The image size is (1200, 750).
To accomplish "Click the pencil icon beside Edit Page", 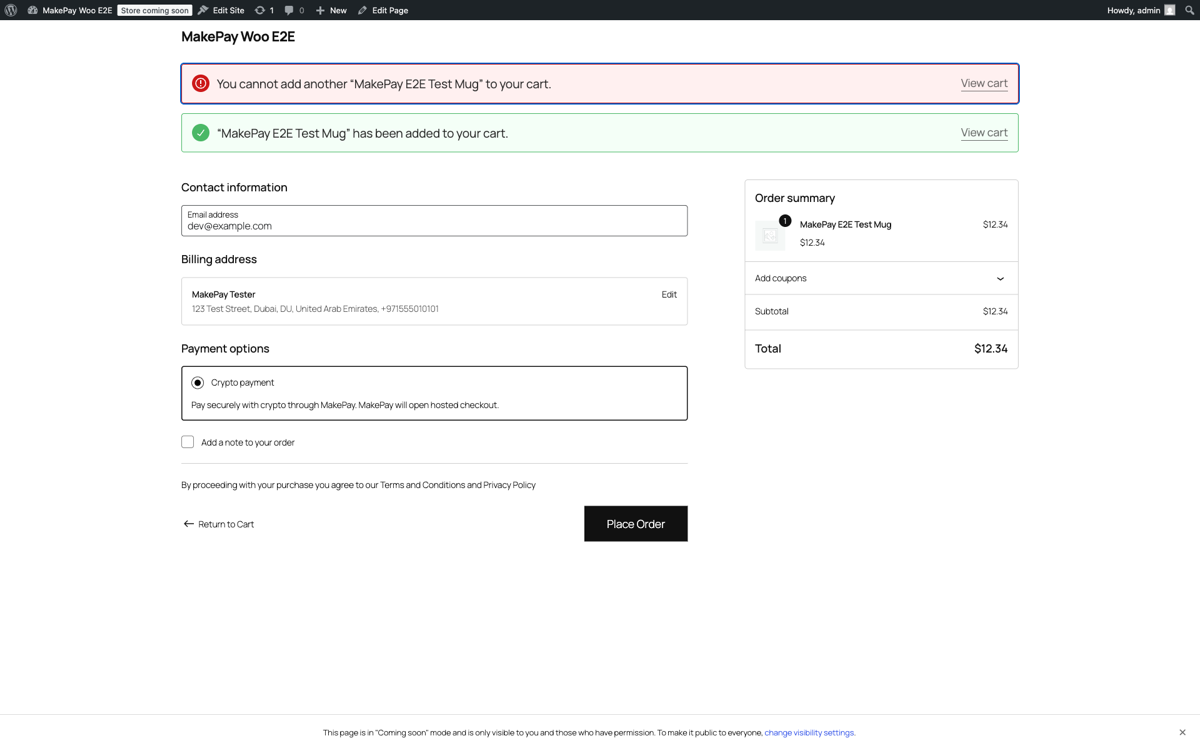I will pyautogui.click(x=362, y=10).
